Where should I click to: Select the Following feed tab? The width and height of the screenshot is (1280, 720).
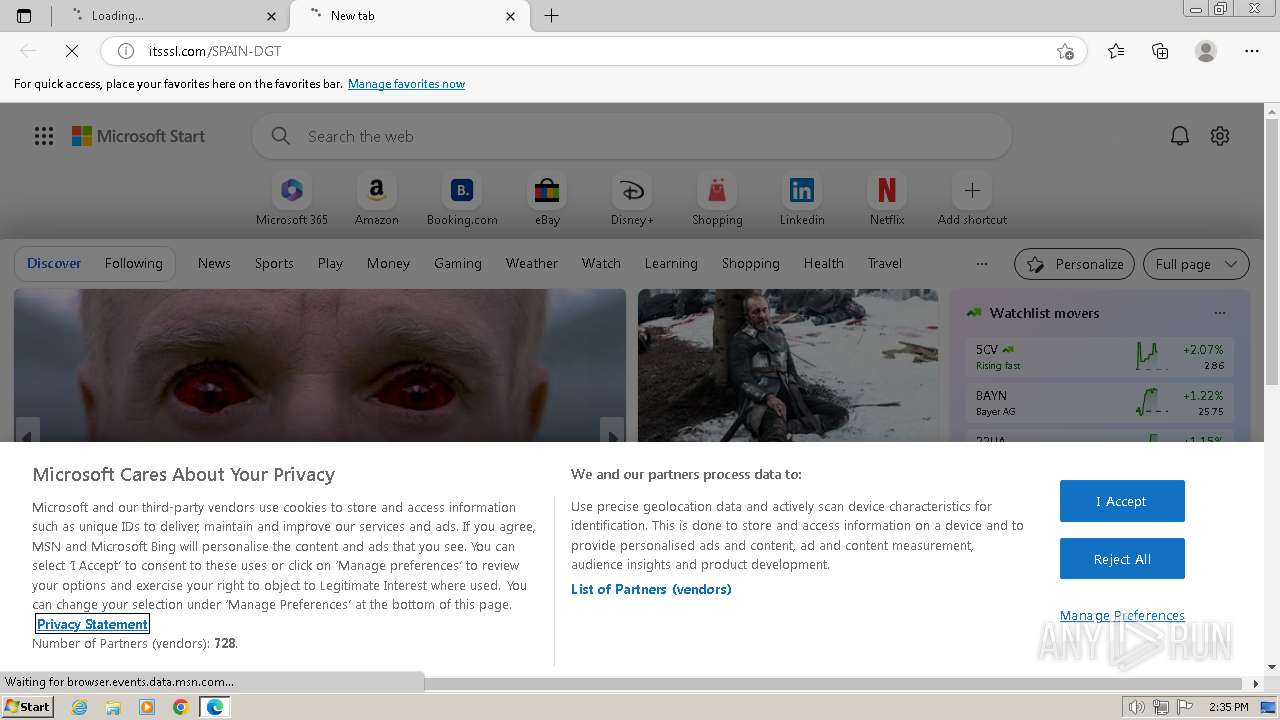tap(134, 264)
